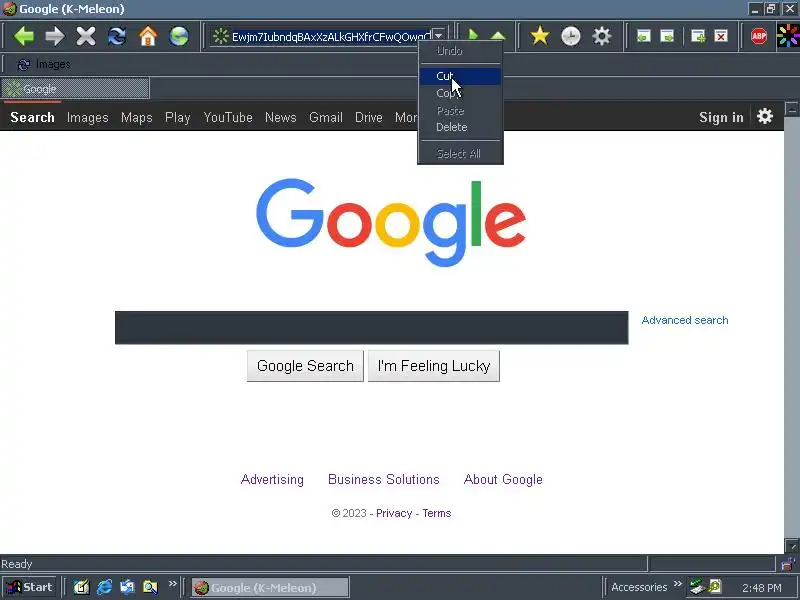The image size is (800, 600).
Task: Go back with the green left arrow
Action: click(x=23, y=36)
